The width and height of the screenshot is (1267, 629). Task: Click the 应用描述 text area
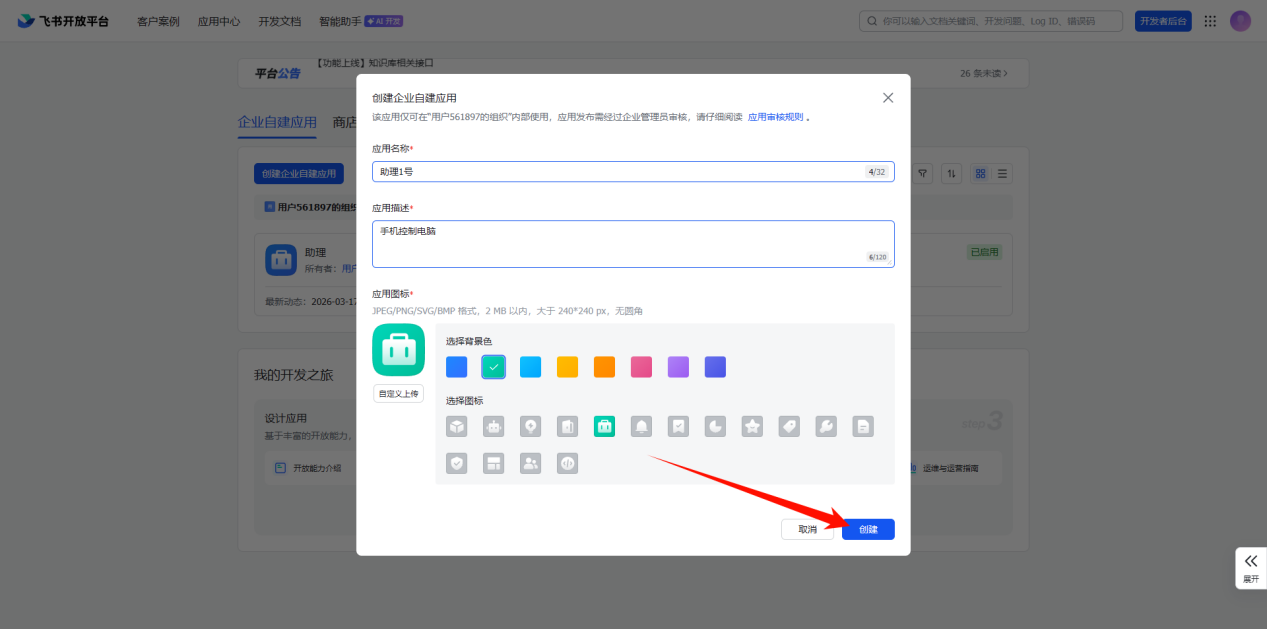pyautogui.click(x=633, y=244)
